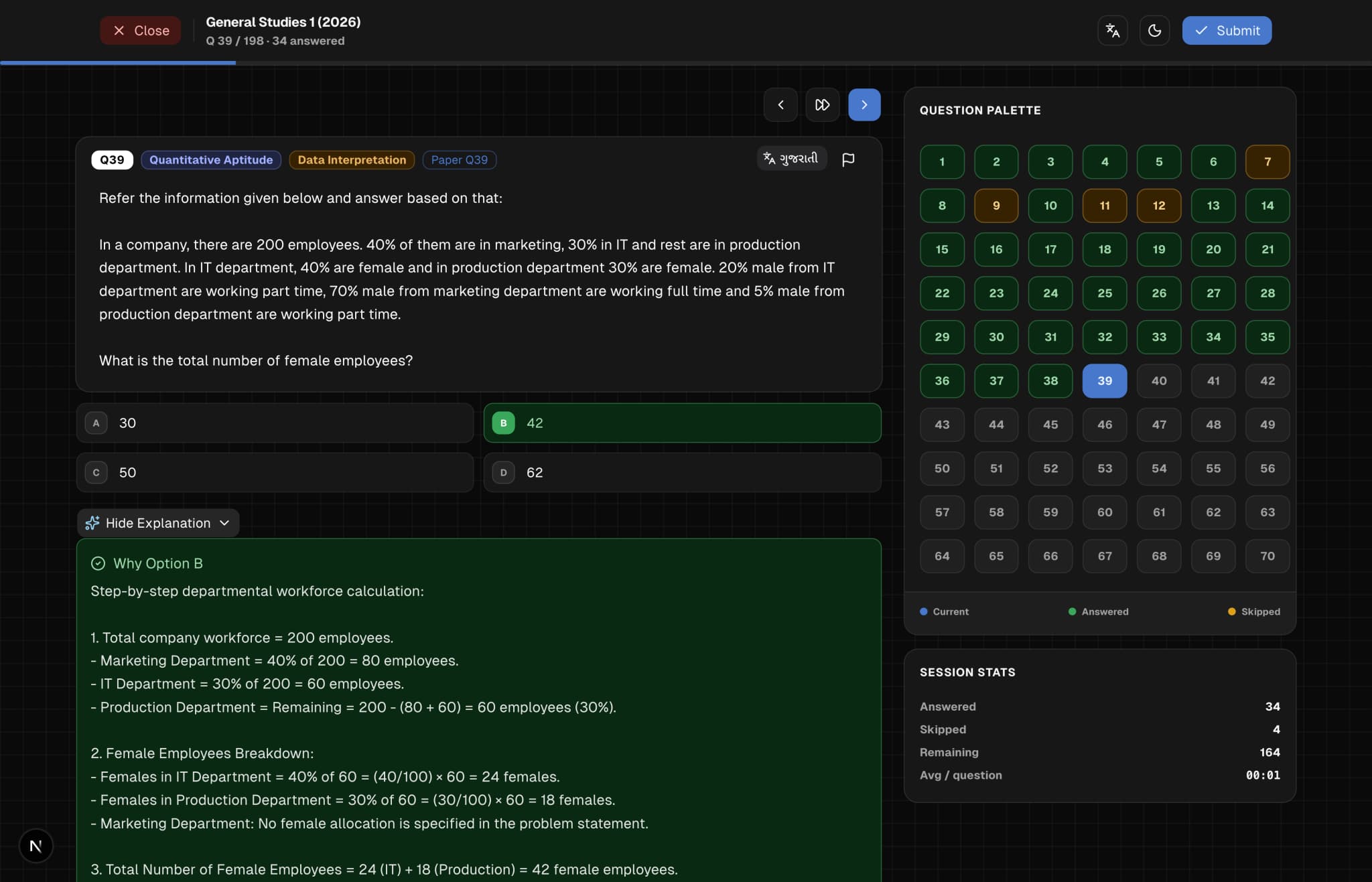Go to question 60 in palette
Image resolution: width=1372 pixels, height=882 pixels.
1105,513
